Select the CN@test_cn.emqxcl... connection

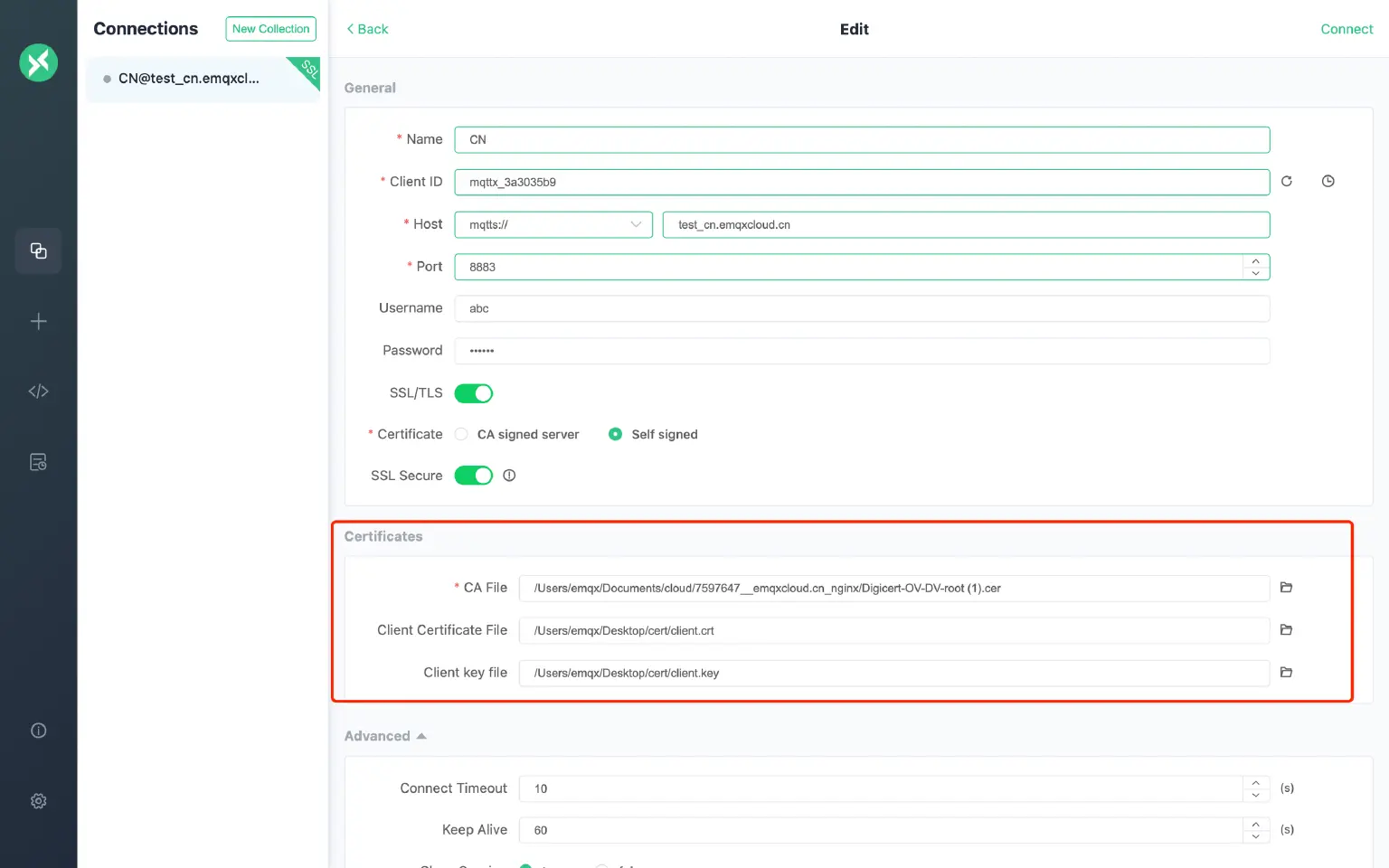pos(189,79)
